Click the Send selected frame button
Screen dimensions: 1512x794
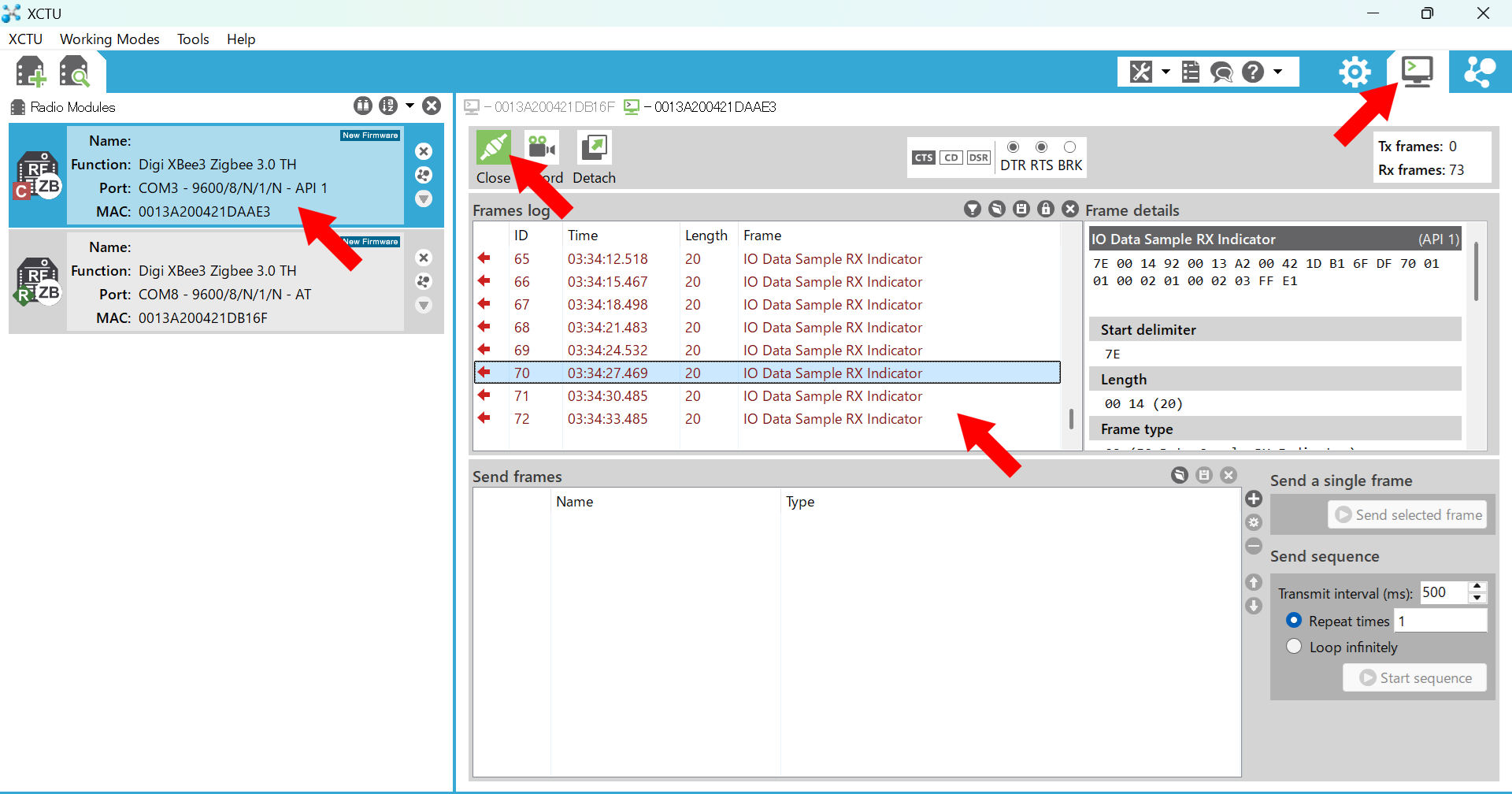pyautogui.click(x=1408, y=514)
